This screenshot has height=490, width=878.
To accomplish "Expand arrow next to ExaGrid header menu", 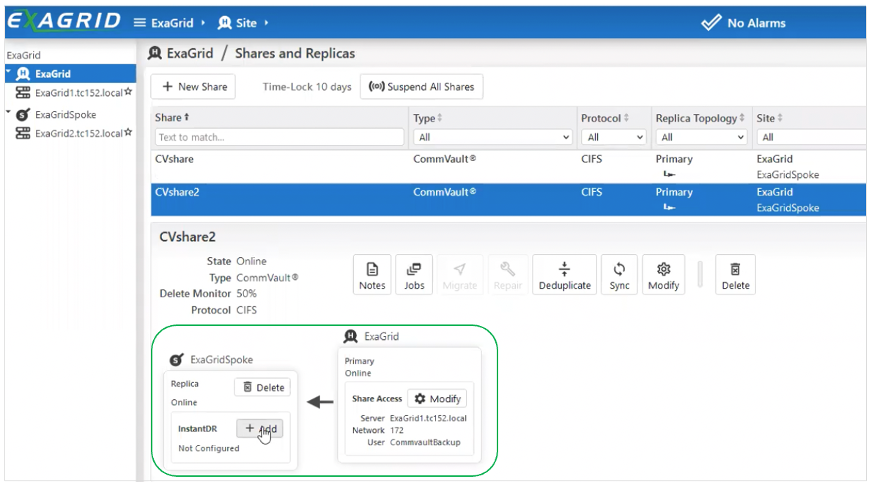I will (x=203, y=23).
